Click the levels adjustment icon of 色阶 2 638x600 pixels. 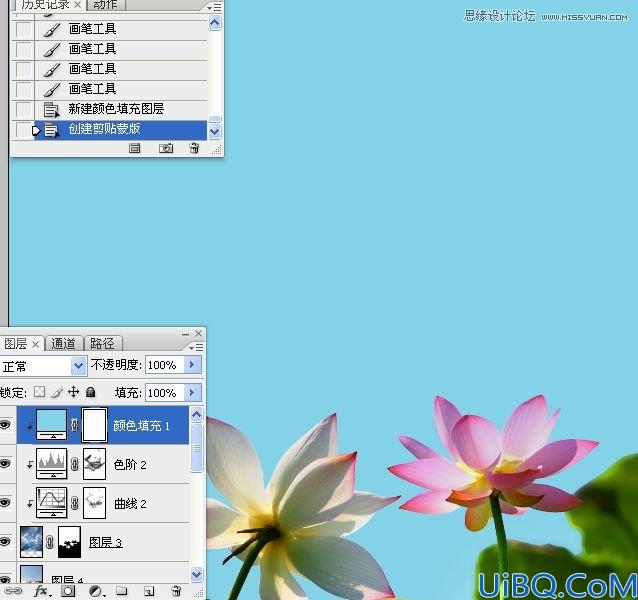(52, 464)
